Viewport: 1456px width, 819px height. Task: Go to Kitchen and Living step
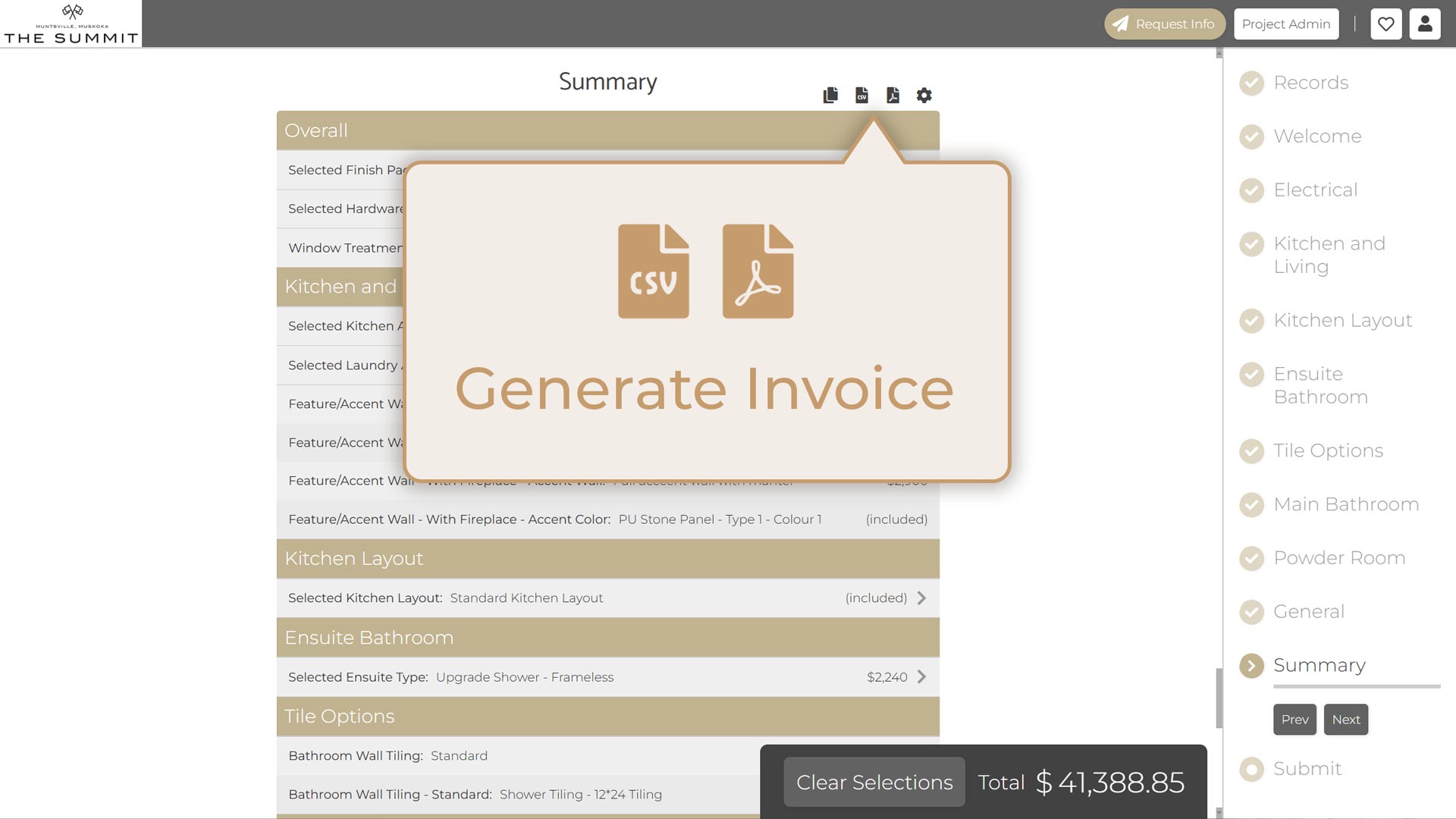(x=1329, y=255)
